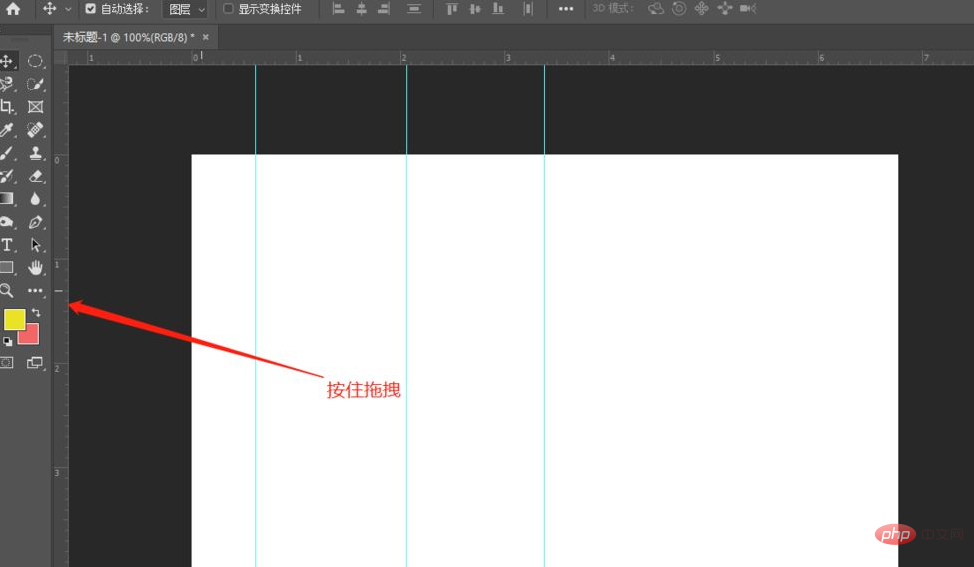
Task: Close the 未标题-1 document tab
Action: (x=206, y=37)
